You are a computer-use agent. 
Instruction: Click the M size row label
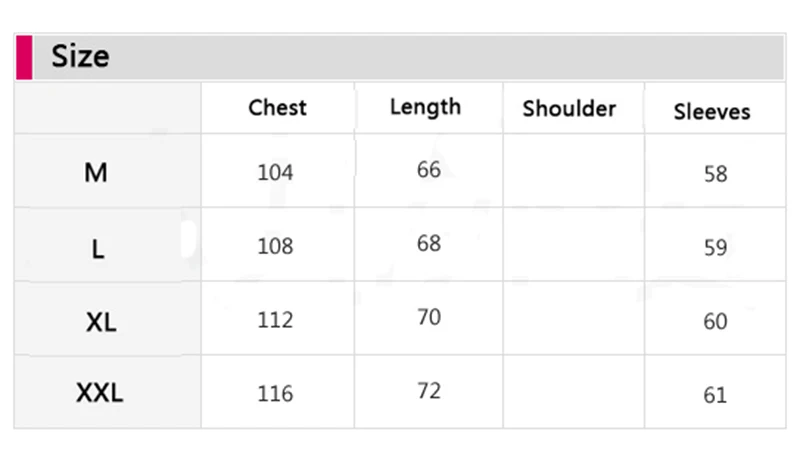pos(96,172)
